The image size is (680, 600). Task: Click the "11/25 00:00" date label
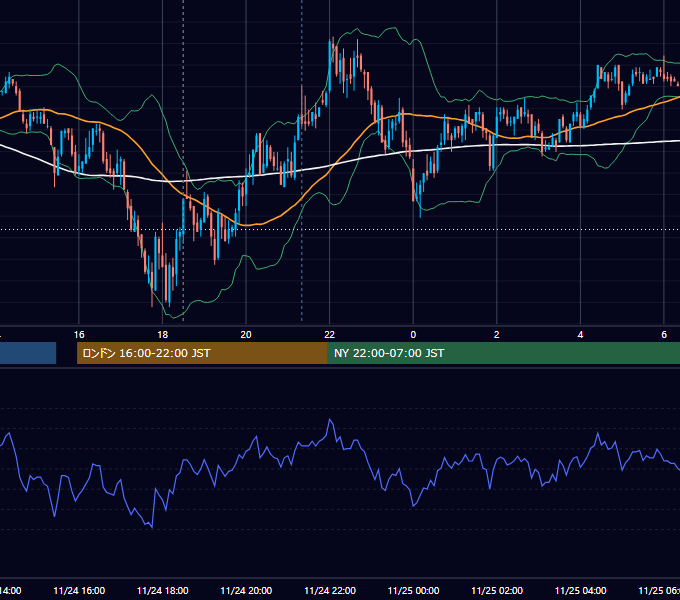413,591
